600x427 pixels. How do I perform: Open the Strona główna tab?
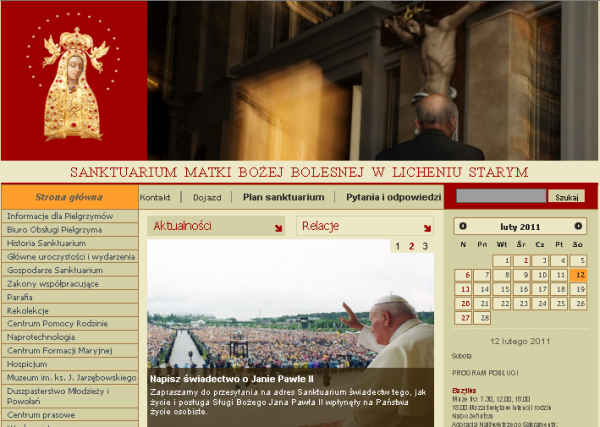click(x=69, y=197)
